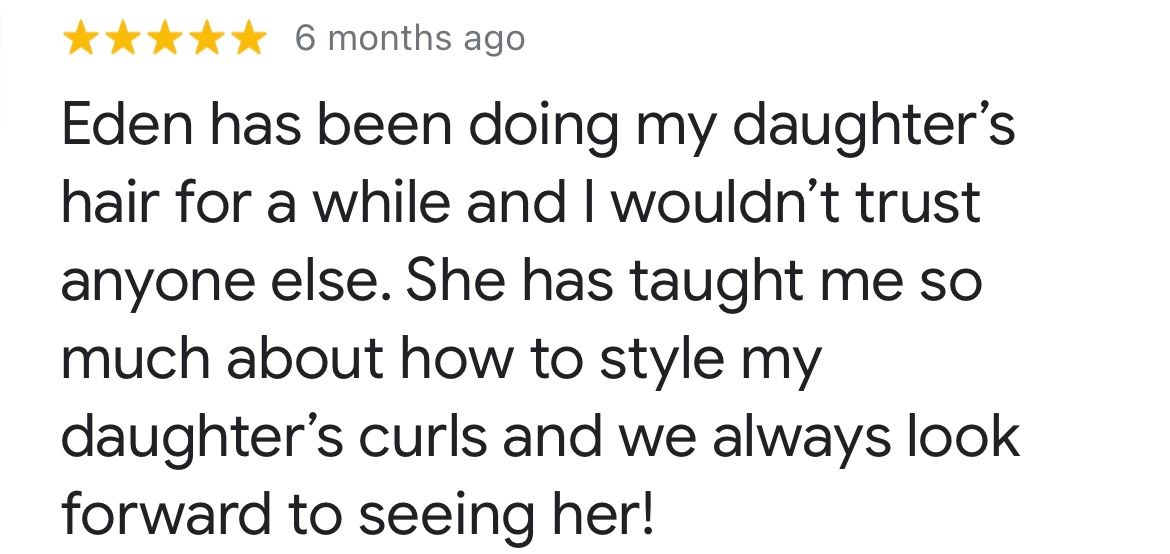Click the words "much about" in the review
1170x554 pixels.
[222, 359]
